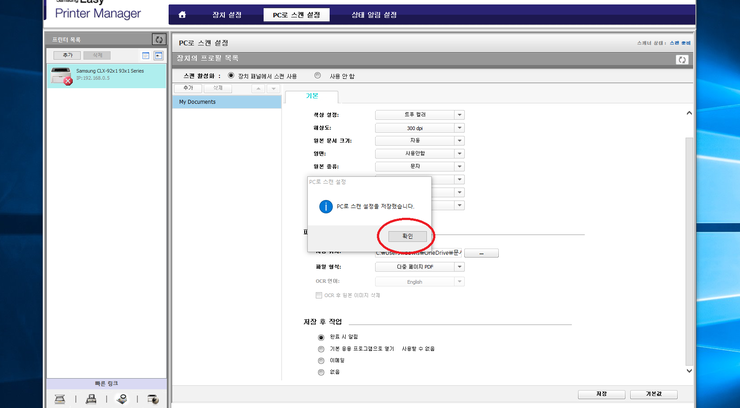Open the '장치 설정' device settings tab
The height and width of the screenshot is (408, 740).
227,15
